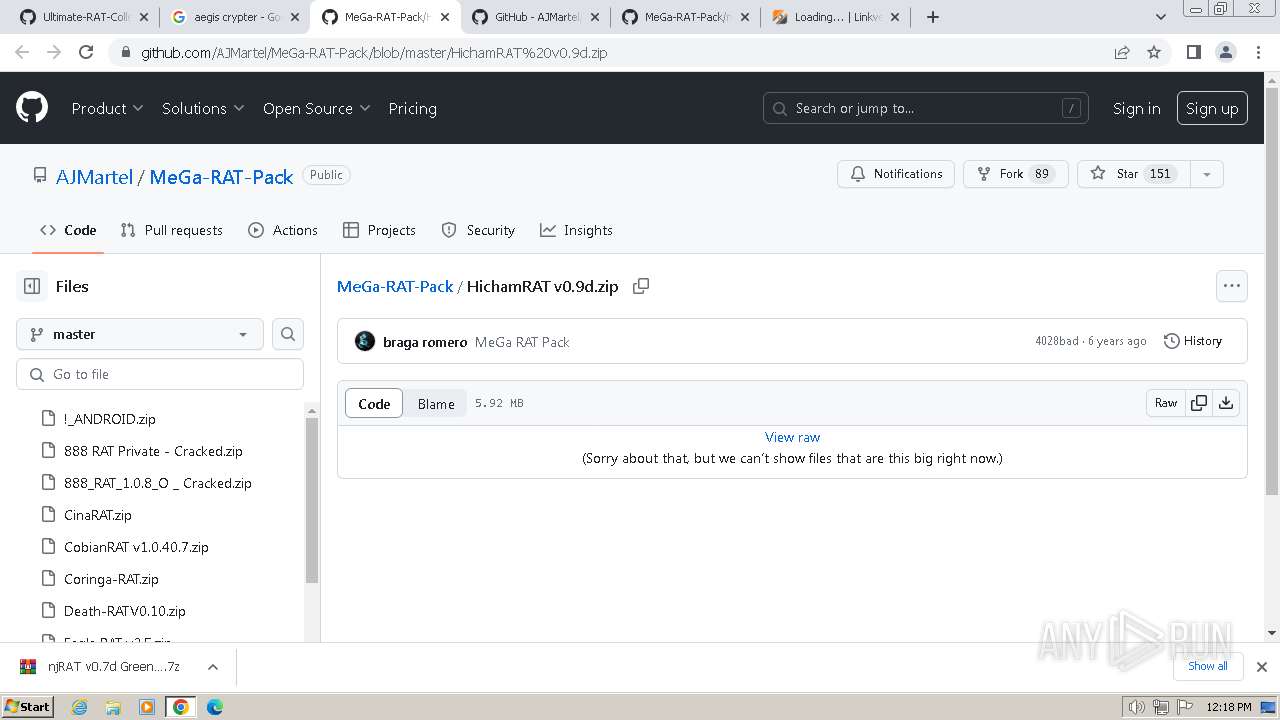Click the Pricing link

(412, 108)
